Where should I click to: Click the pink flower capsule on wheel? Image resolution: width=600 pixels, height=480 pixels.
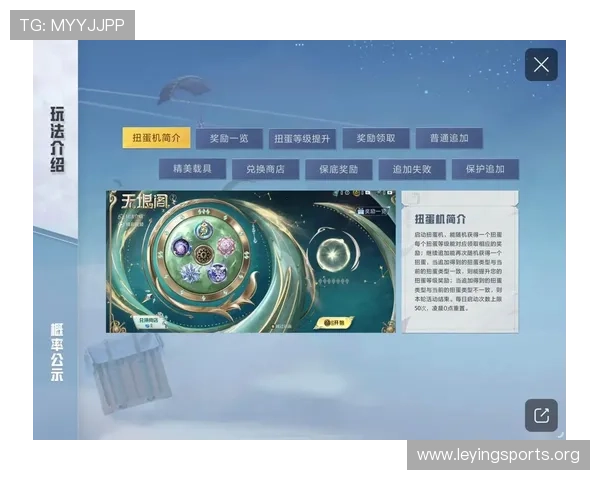tap(226, 246)
